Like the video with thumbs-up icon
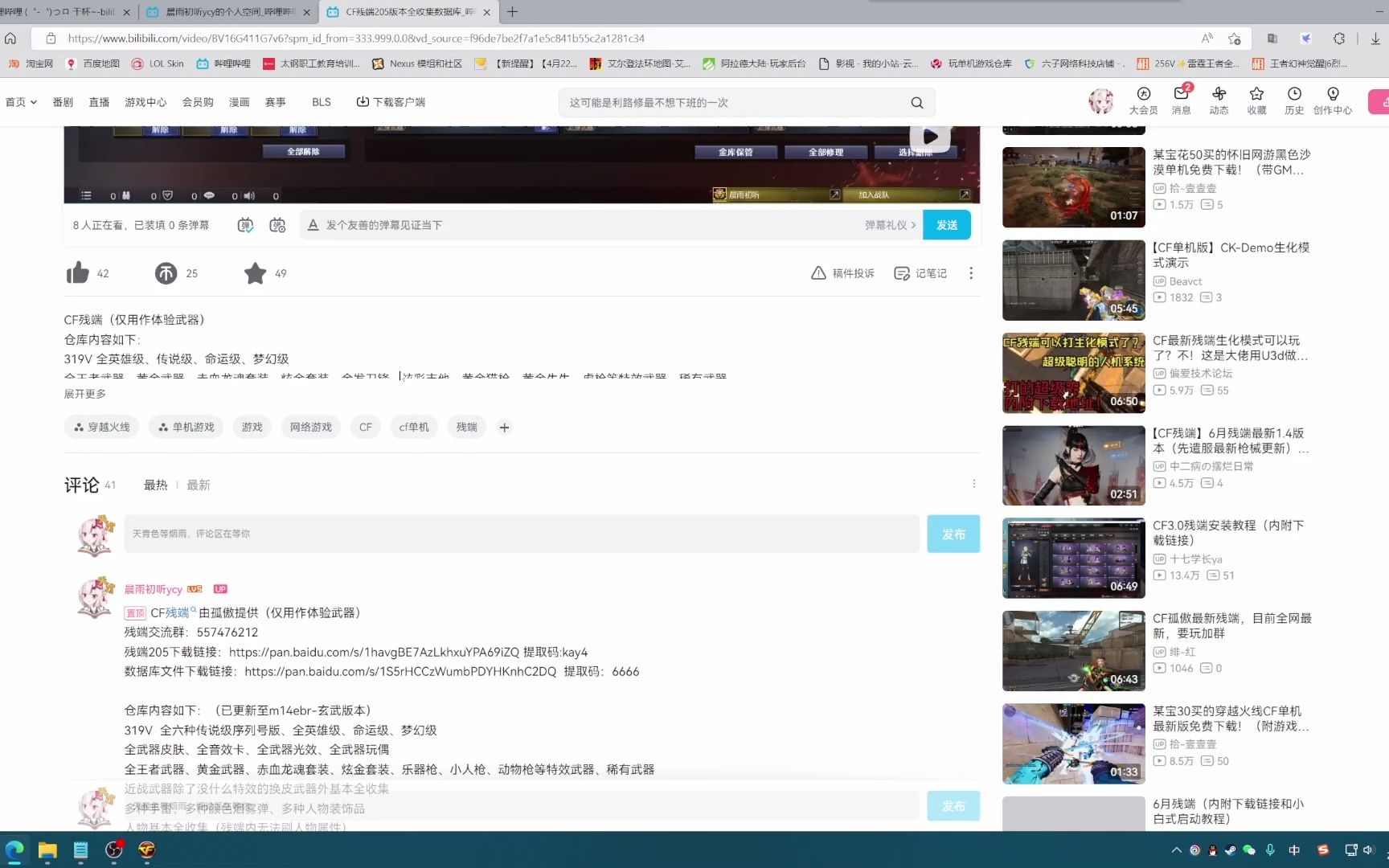 click(x=78, y=273)
